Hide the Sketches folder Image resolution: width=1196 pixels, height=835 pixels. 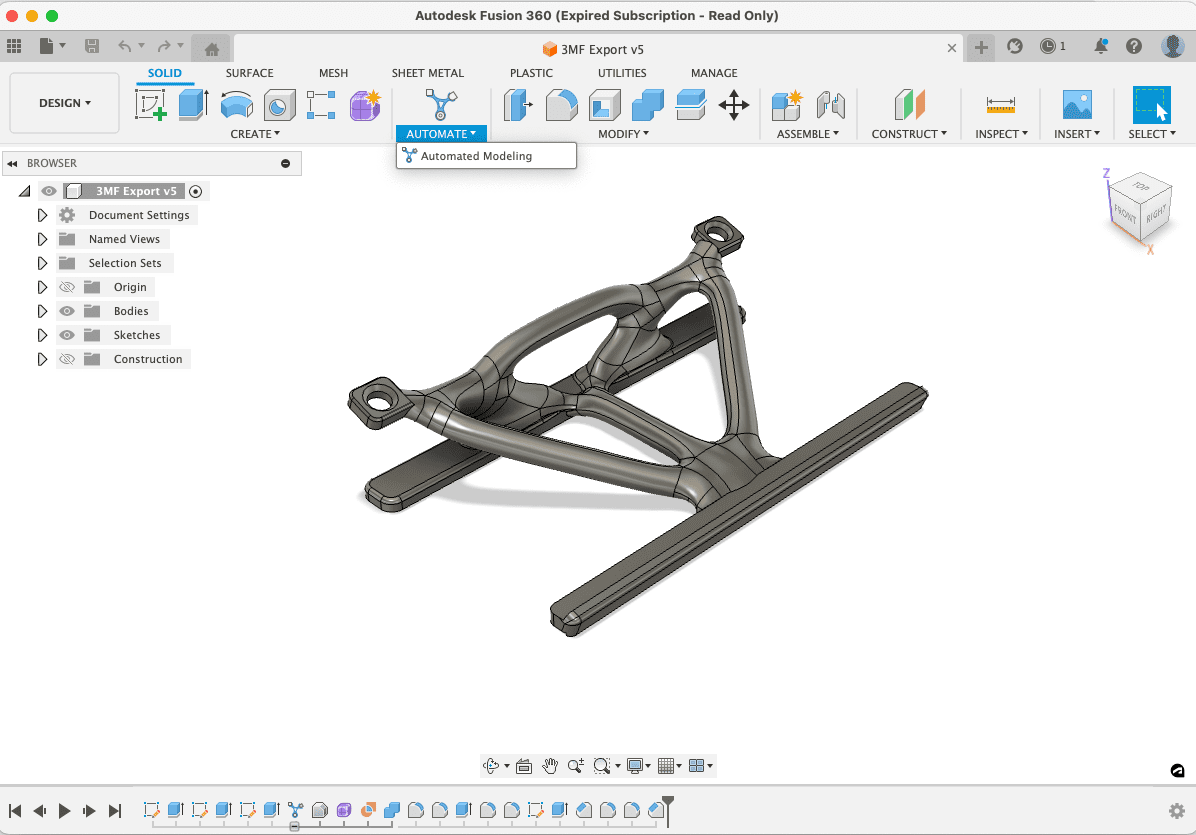pos(67,335)
